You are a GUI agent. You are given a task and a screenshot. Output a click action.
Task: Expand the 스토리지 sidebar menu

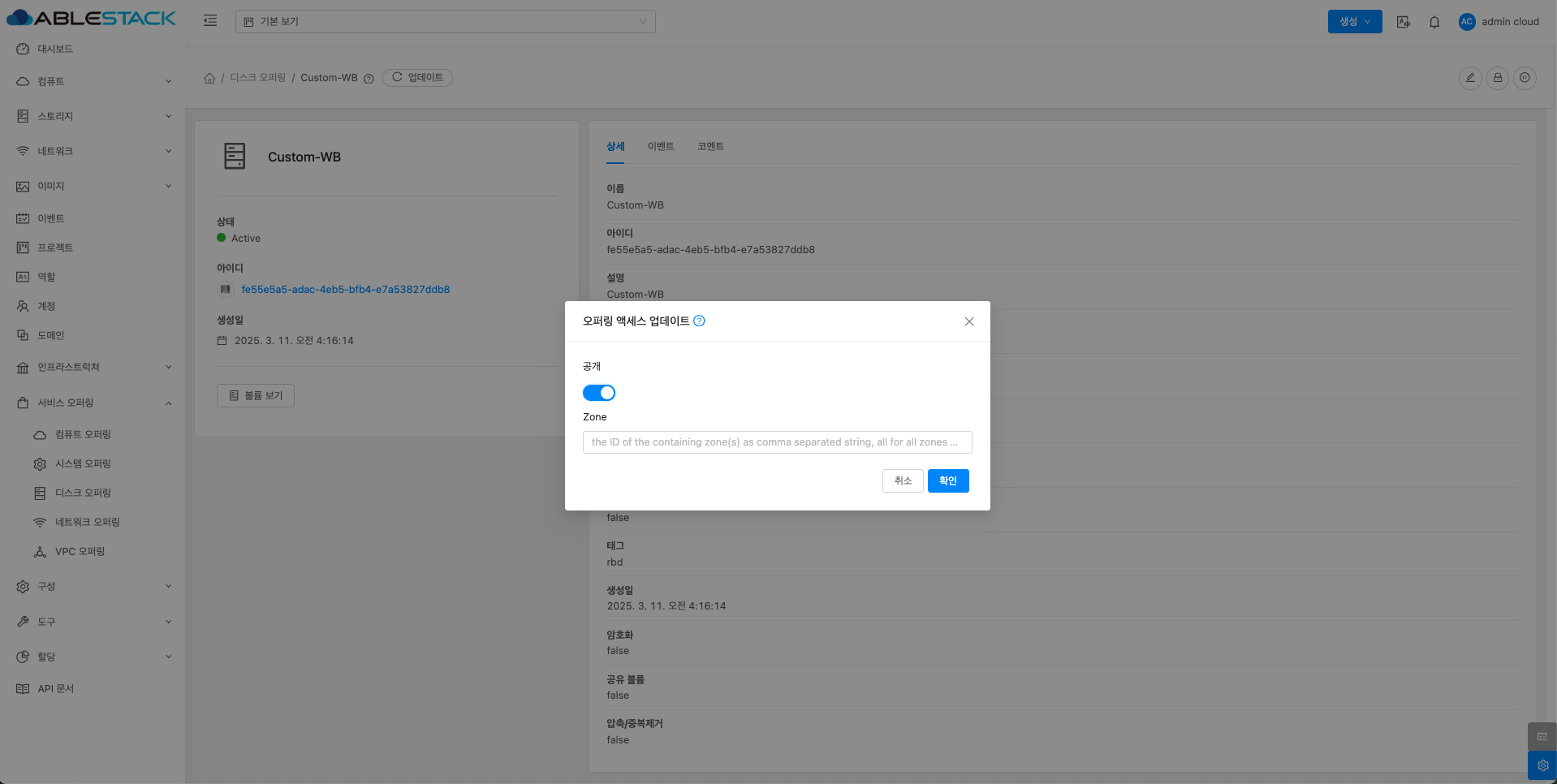pos(93,116)
